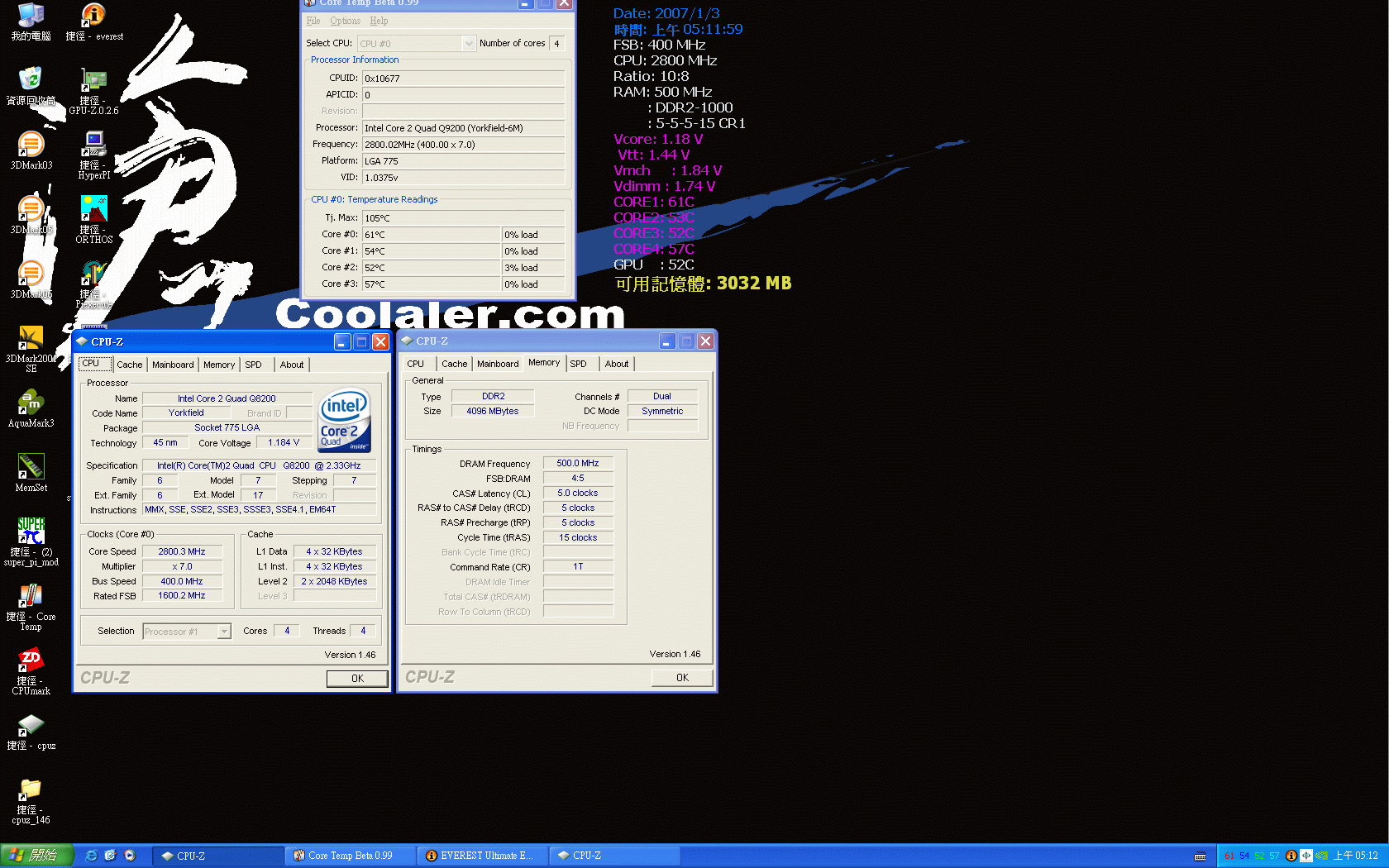The height and width of the screenshot is (868, 1389).
Task: Open Internet Explorer from quick launch
Action: [x=91, y=856]
